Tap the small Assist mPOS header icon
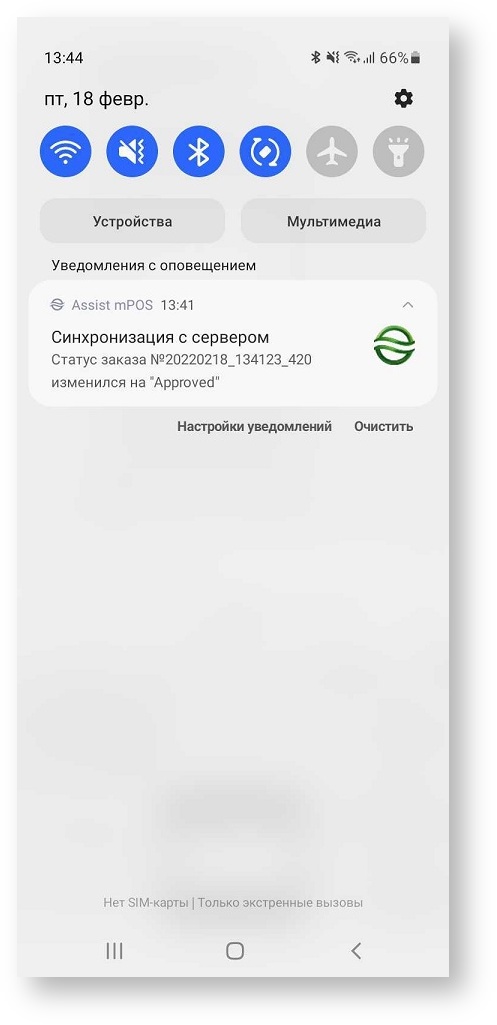This screenshot has height=1025, width=497. click(x=58, y=305)
